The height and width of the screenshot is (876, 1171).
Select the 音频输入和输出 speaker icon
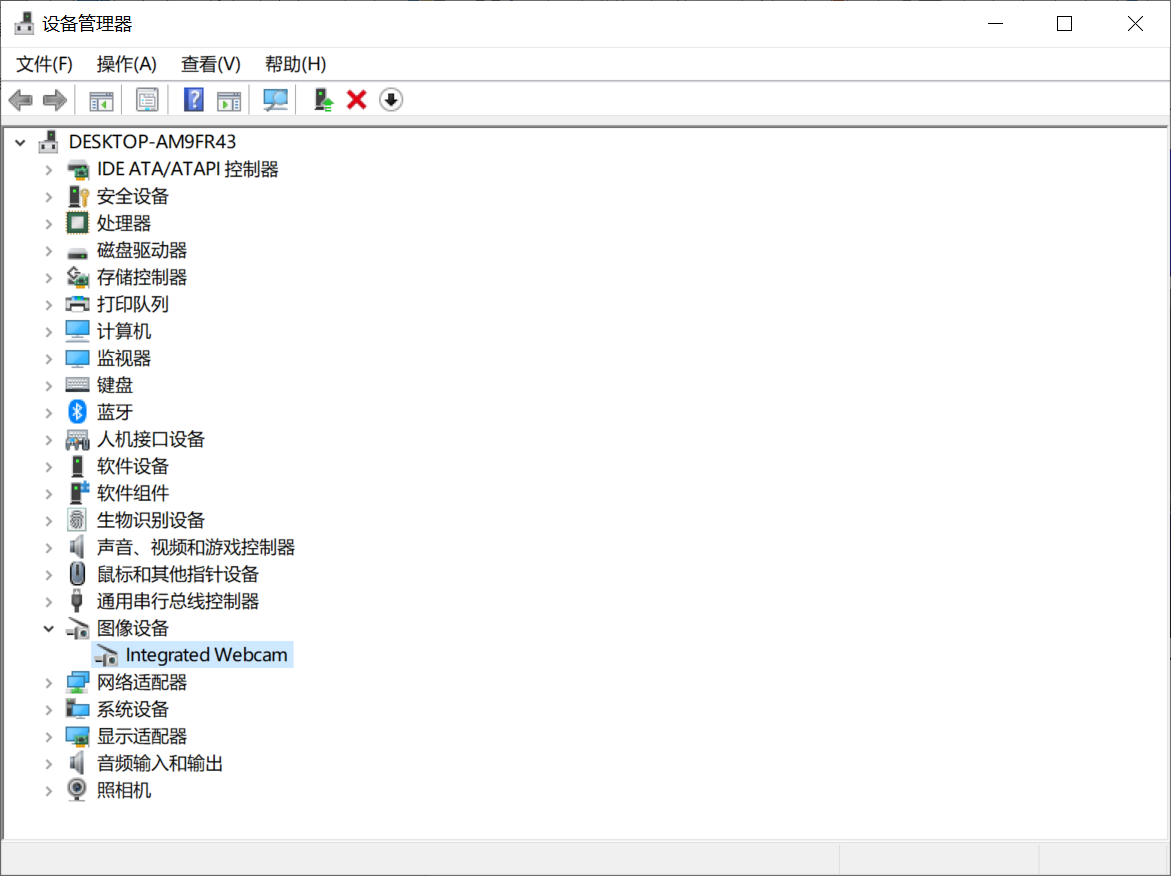tap(77, 762)
